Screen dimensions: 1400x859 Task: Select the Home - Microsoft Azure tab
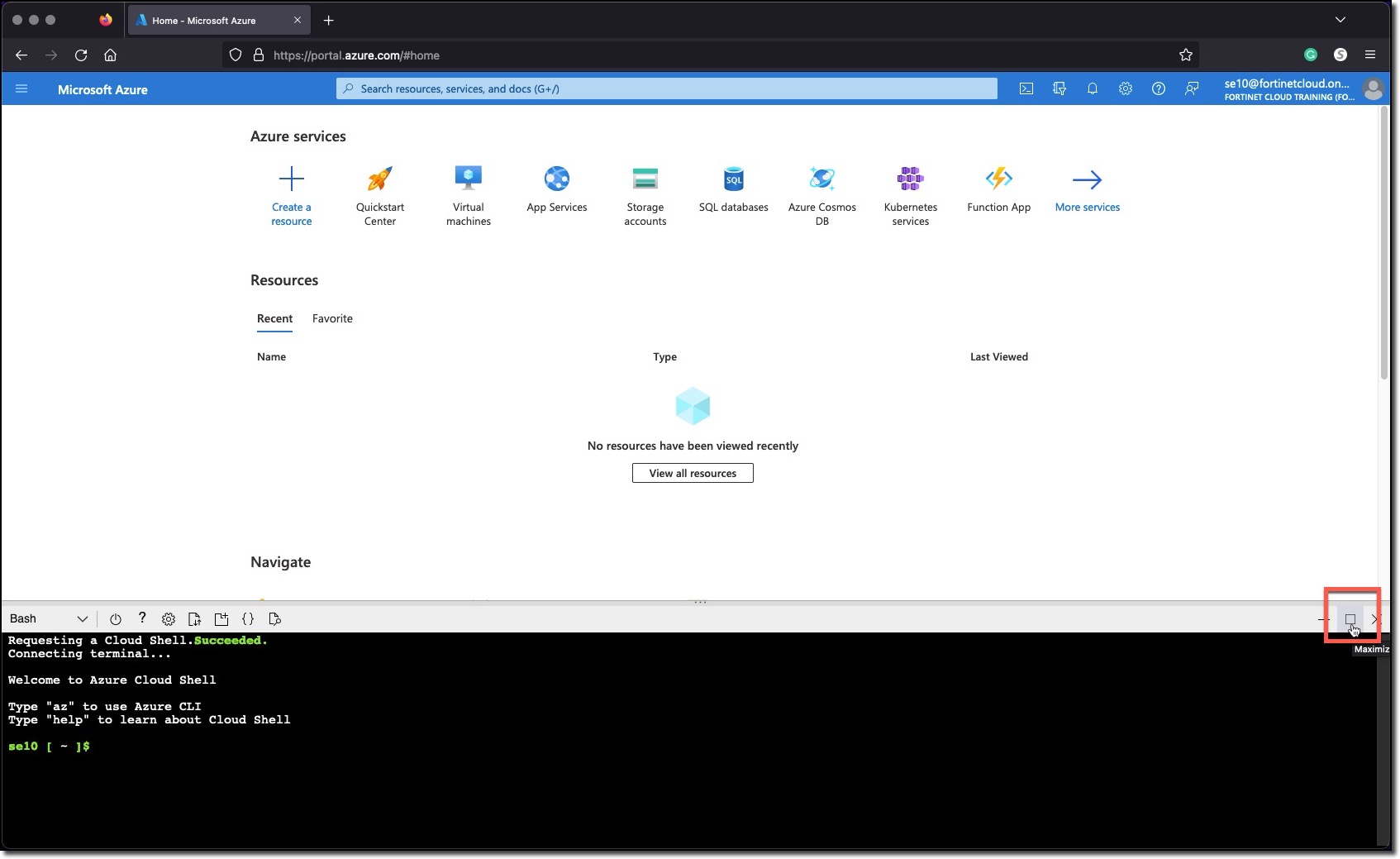[x=219, y=20]
